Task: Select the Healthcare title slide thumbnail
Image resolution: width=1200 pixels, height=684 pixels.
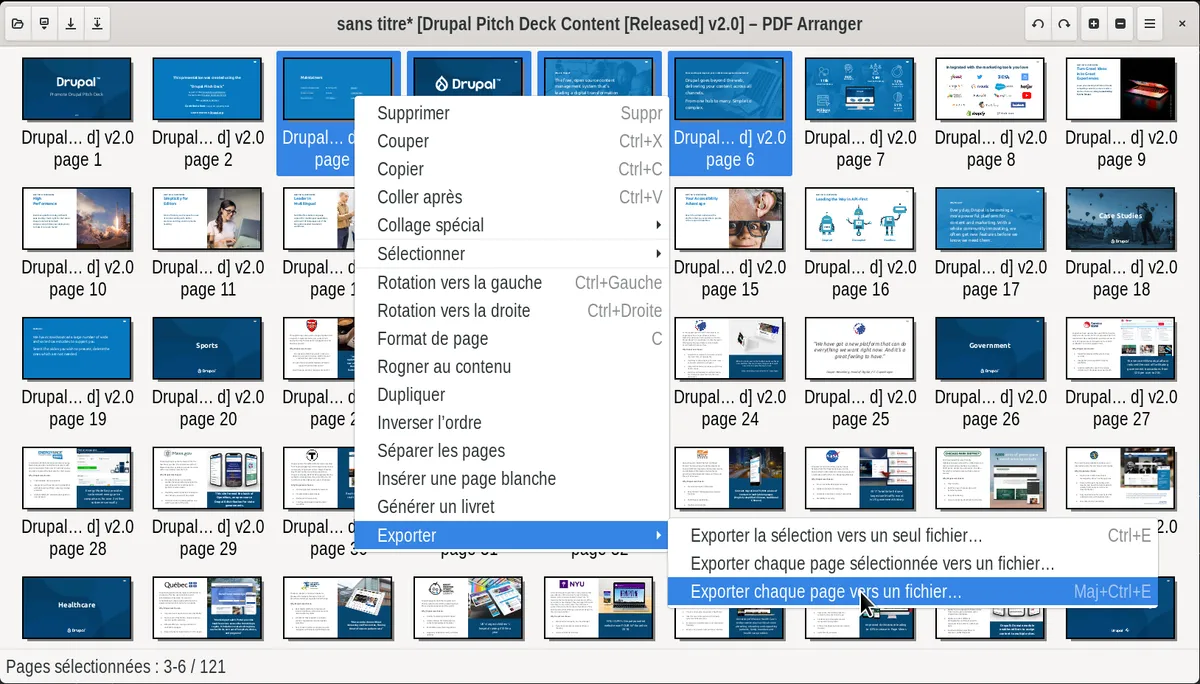Action: point(77,607)
